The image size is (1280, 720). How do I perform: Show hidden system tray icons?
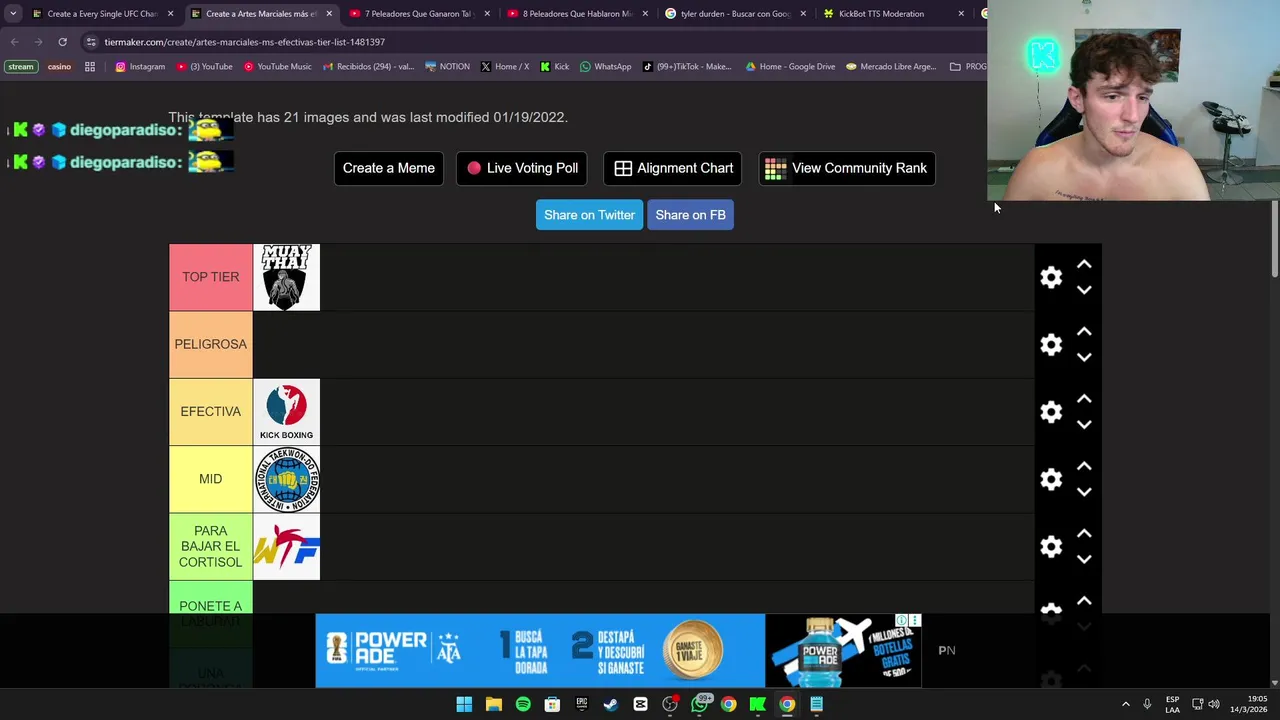coord(1126,704)
